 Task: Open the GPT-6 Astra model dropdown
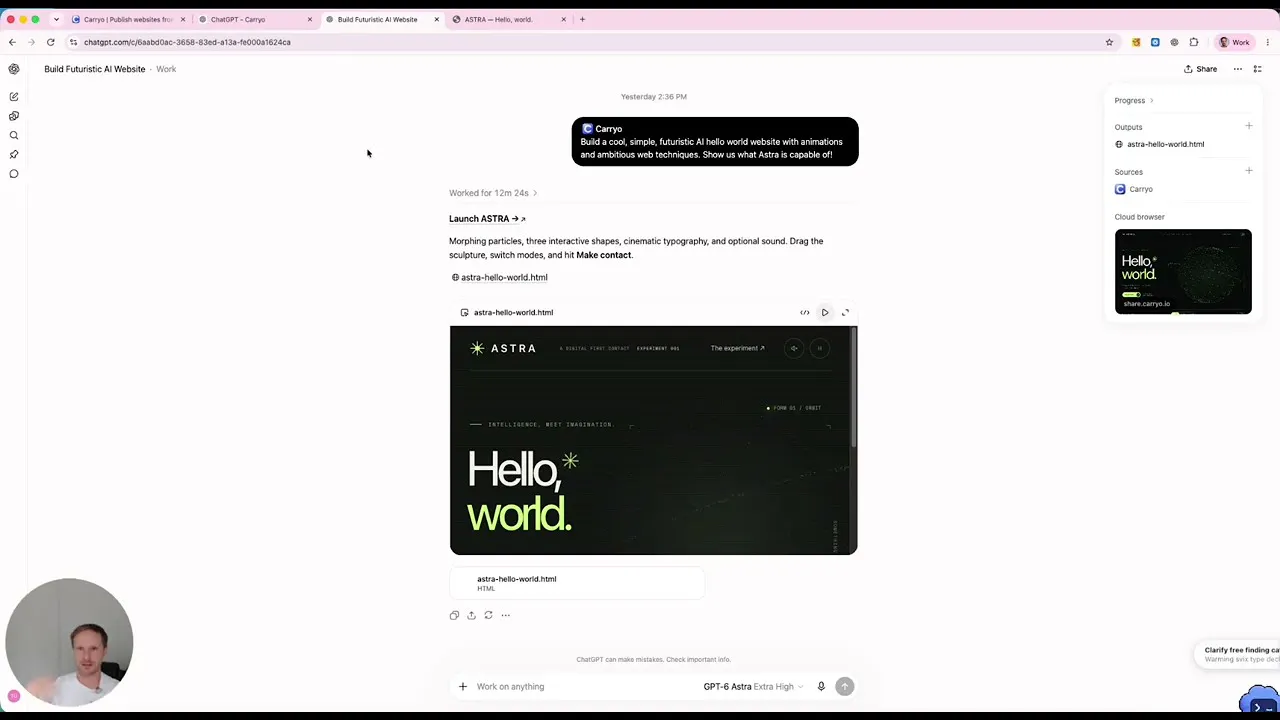click(753, 687)
